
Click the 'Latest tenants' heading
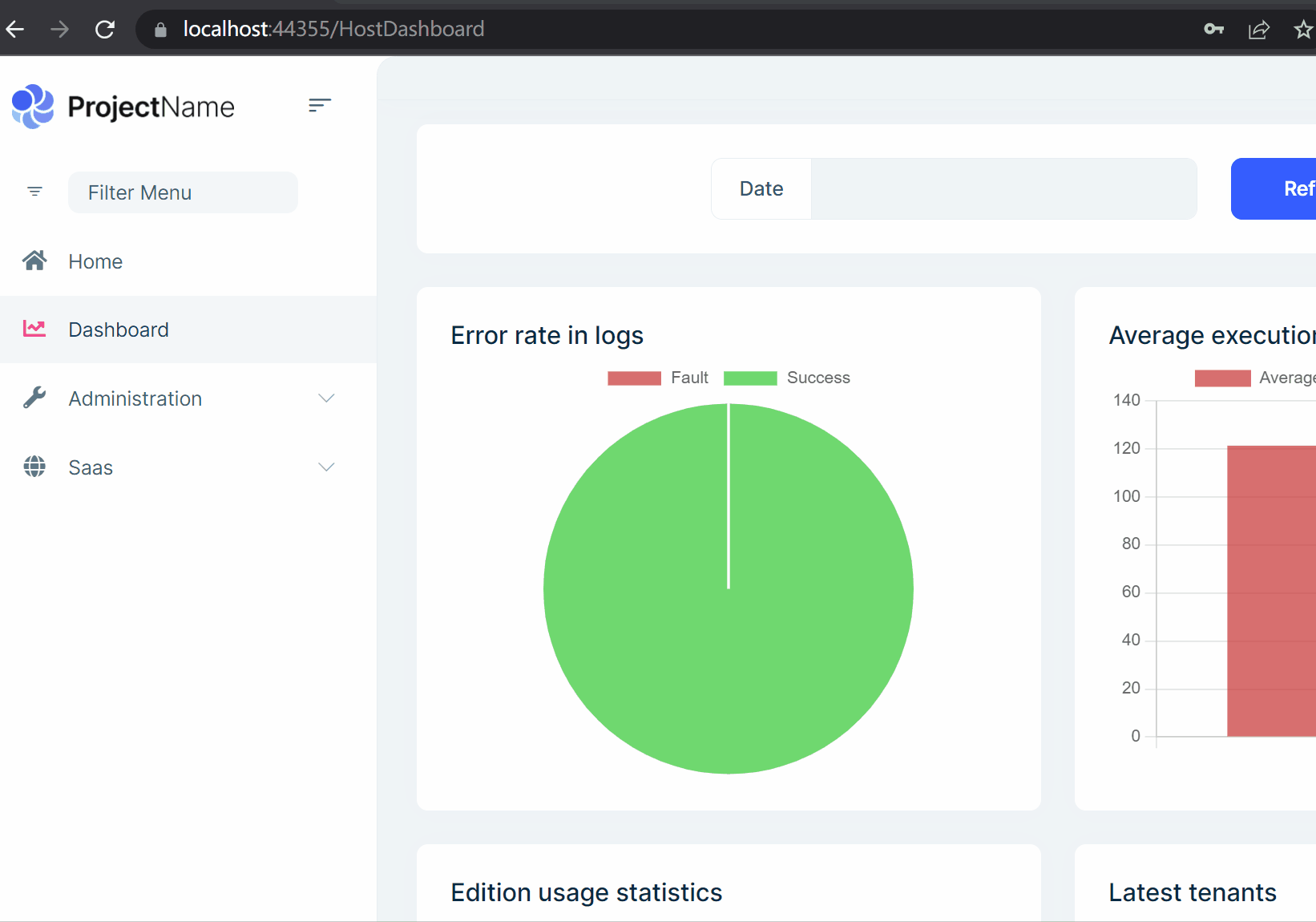pos(1193,892)
